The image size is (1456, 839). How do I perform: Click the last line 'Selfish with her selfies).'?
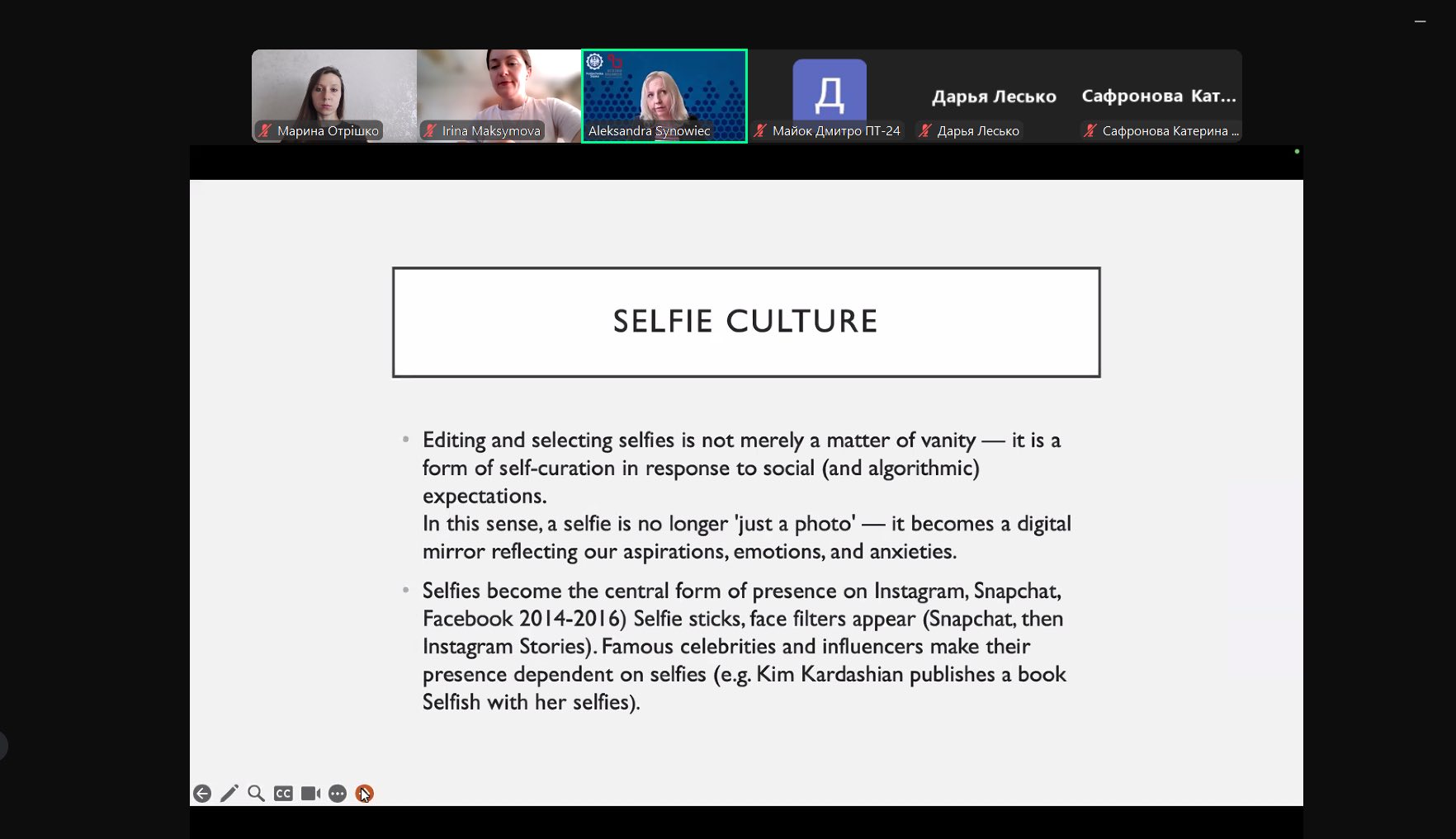[532, 702]
